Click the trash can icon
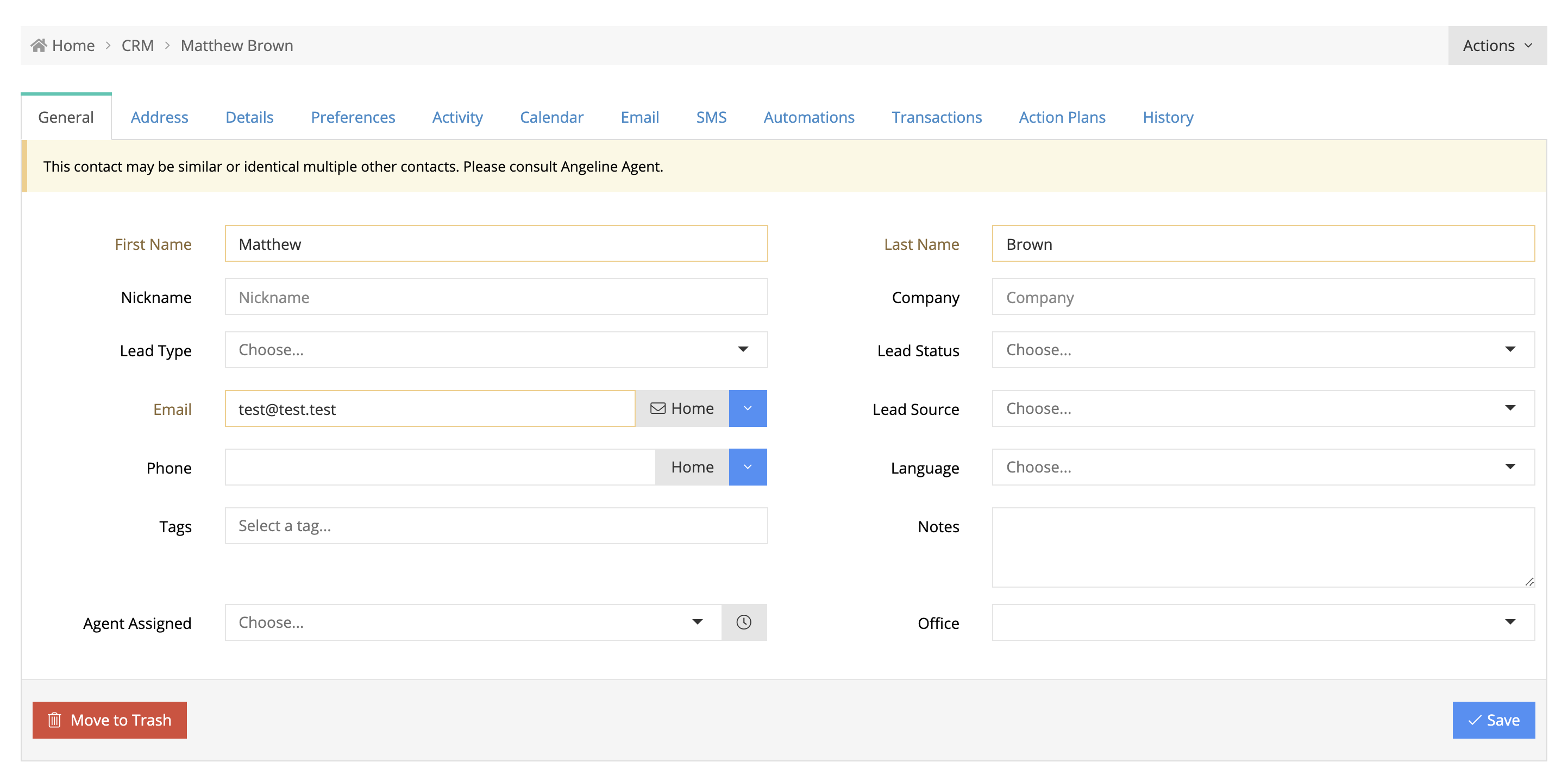The image size is (1568, 781). pyautogui.click(x=55, y=720)
